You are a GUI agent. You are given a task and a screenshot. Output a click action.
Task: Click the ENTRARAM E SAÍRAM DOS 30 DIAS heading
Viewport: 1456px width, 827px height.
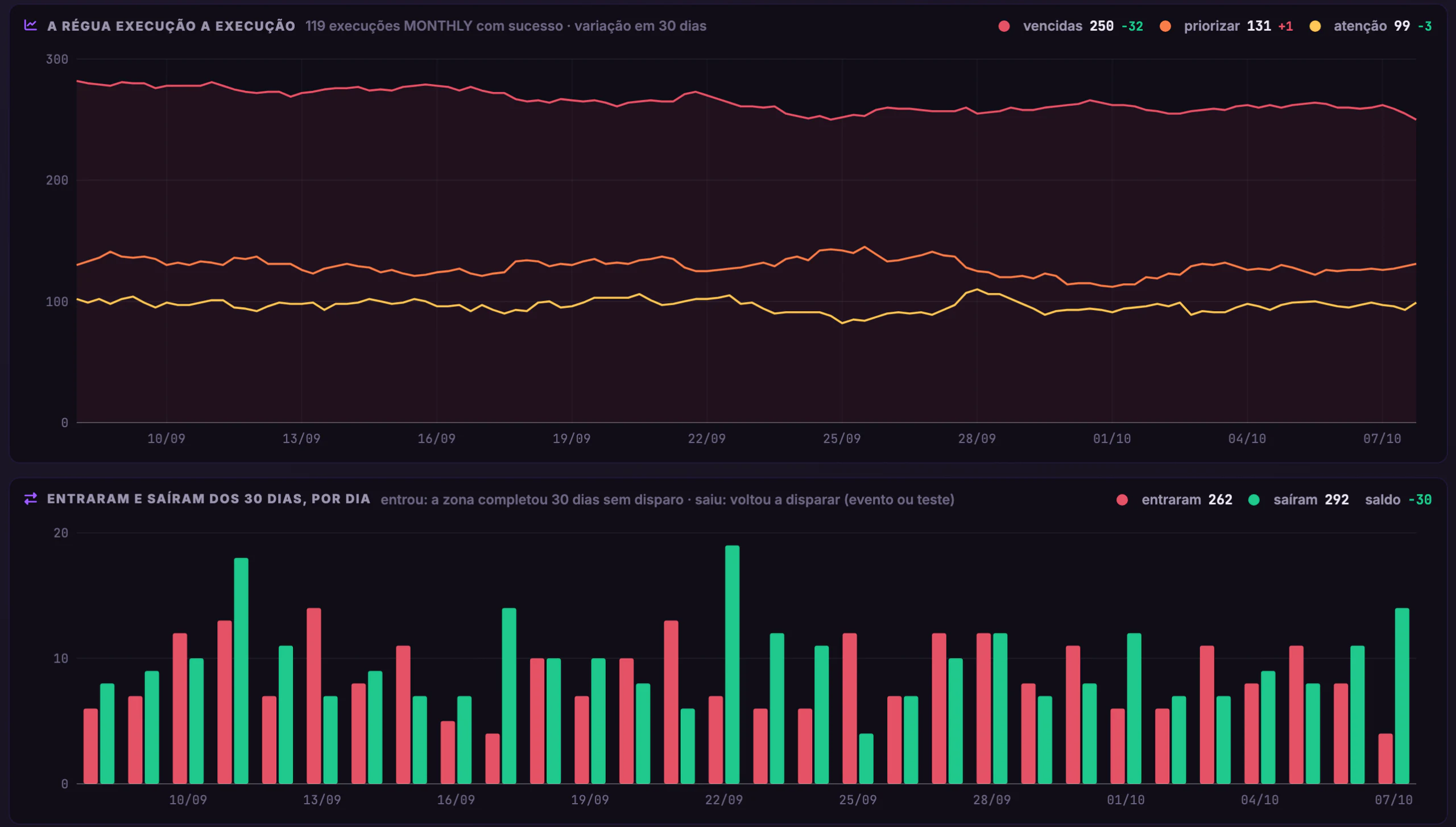(x=209, y=499)
